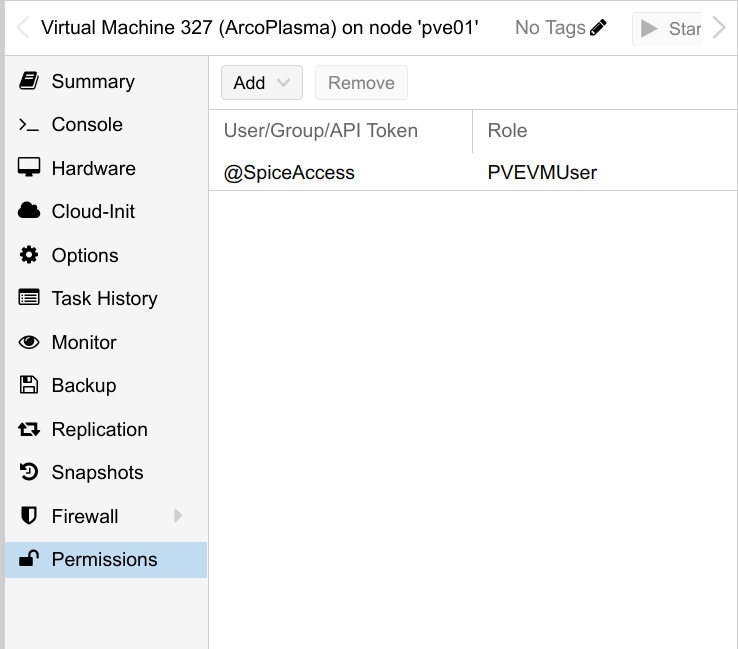Click the Cloud-Init cloud icon

pyautogui.click(x=29, y=211)
